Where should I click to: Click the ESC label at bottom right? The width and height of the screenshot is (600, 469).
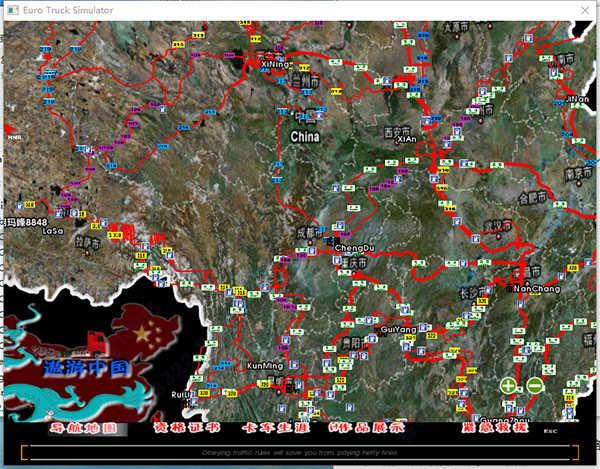click(549, 431)
